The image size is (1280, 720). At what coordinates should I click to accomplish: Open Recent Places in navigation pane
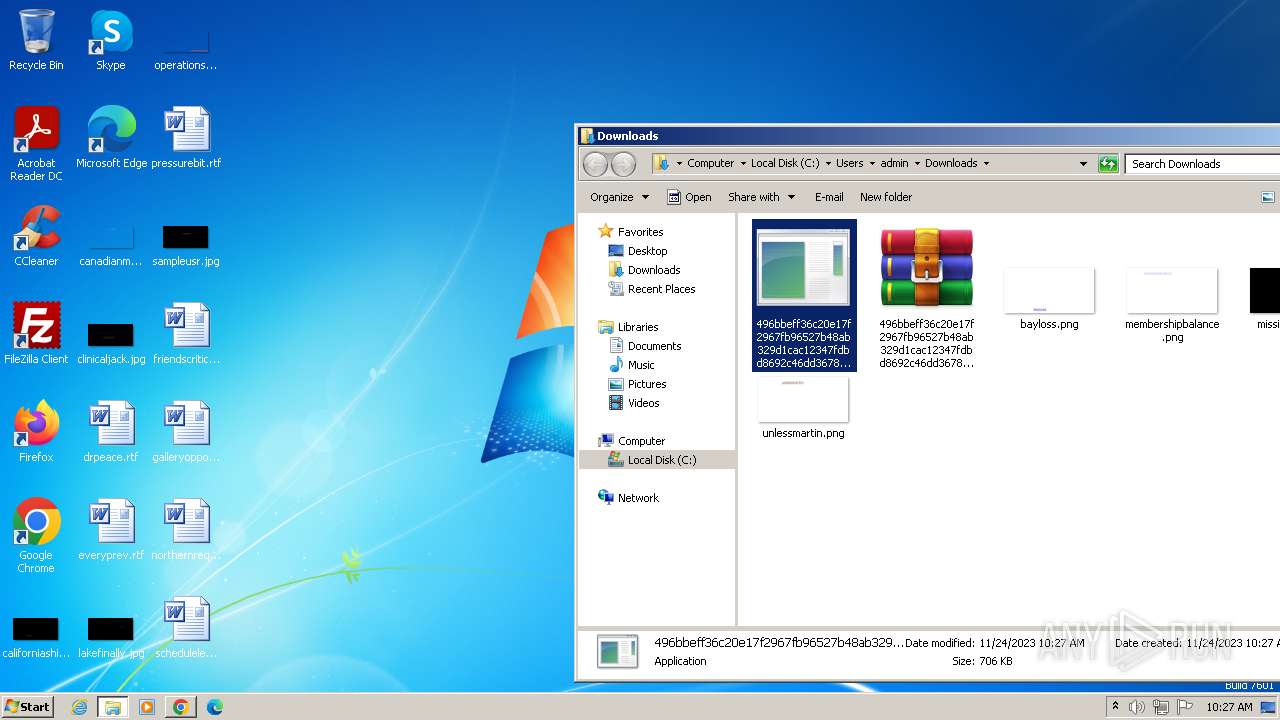click(661, 289)
